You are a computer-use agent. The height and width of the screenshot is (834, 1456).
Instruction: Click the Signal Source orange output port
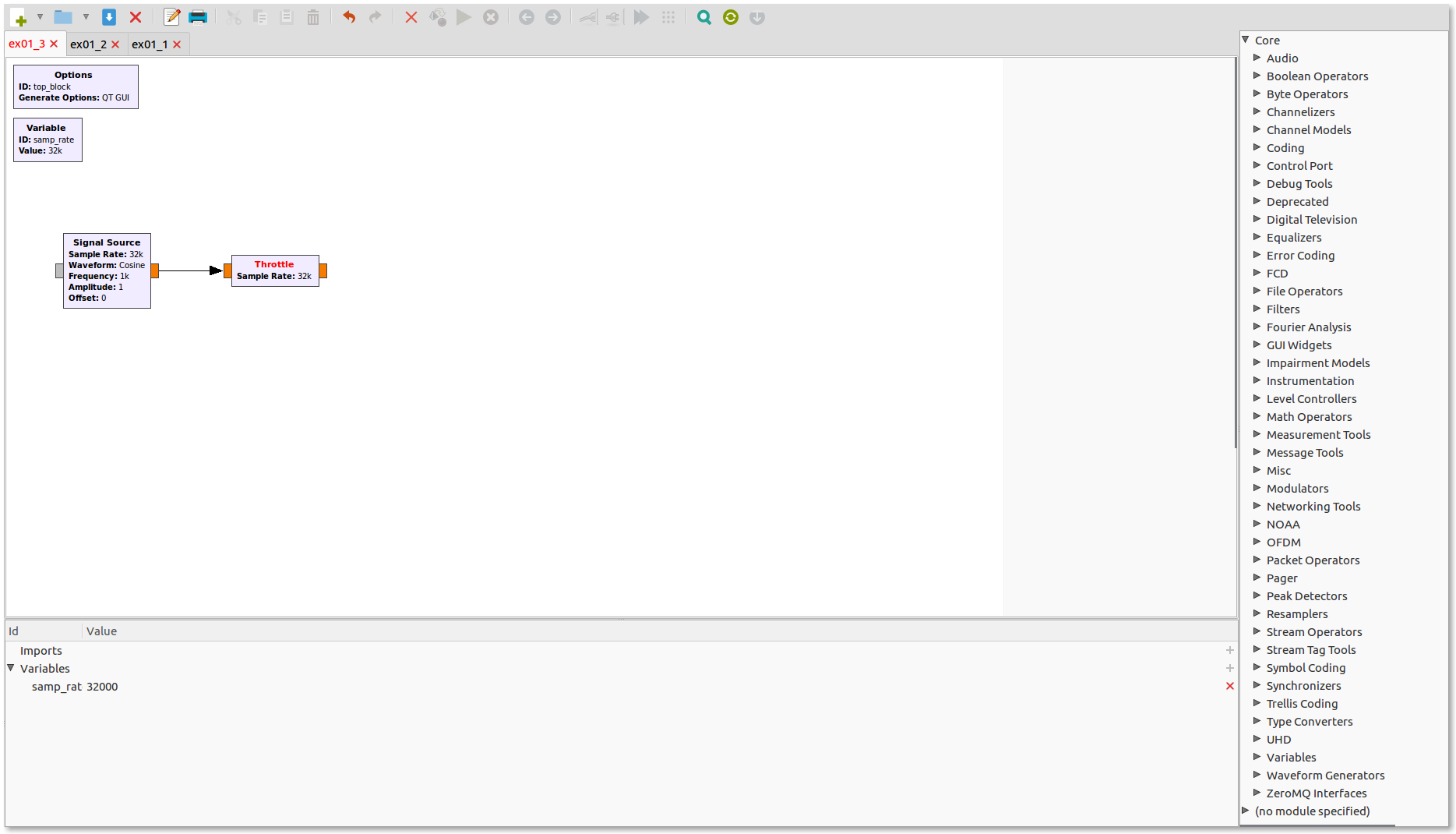tap(155, 270)
